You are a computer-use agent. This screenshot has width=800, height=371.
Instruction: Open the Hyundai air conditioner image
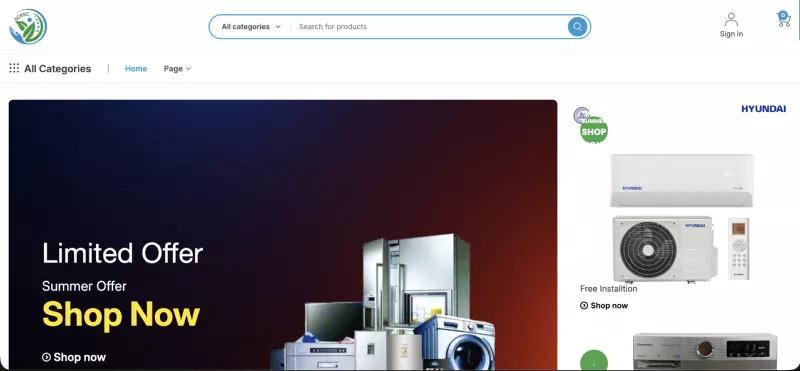pos(681,218)
